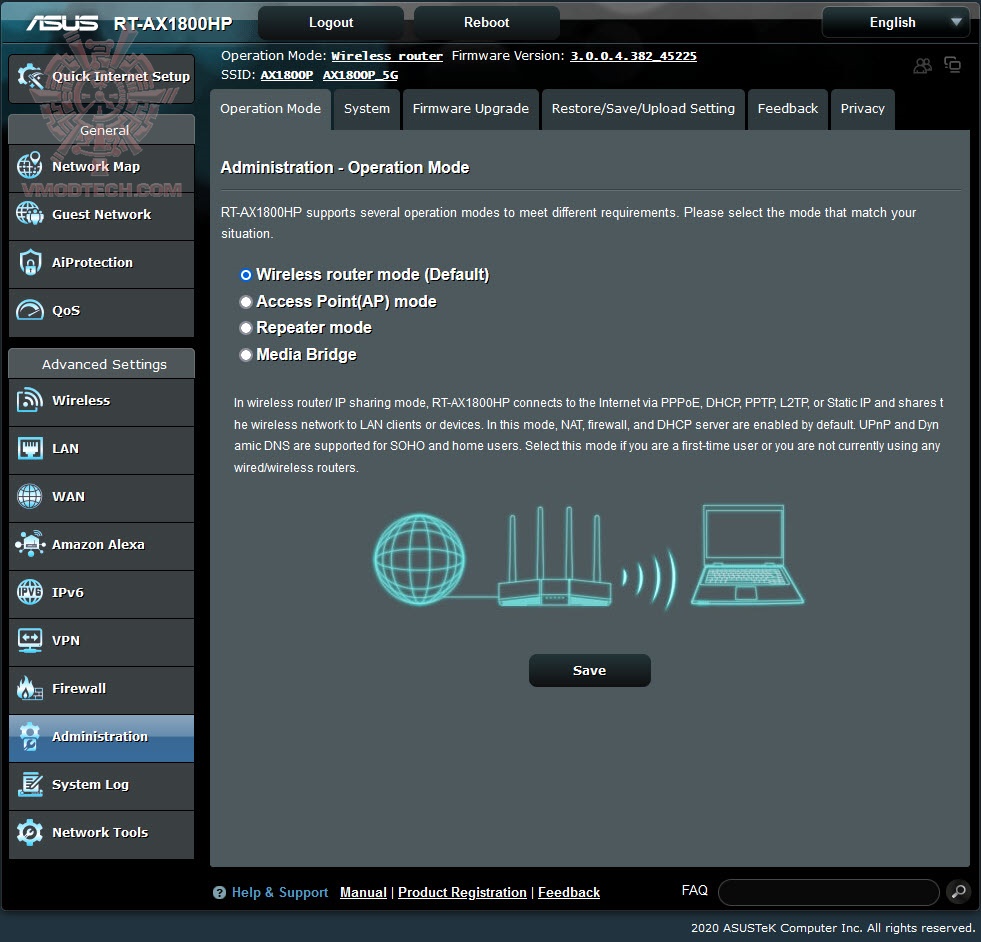Click firmware version 3.0.0.4.382_45225 link

click(x=633, y=56)
